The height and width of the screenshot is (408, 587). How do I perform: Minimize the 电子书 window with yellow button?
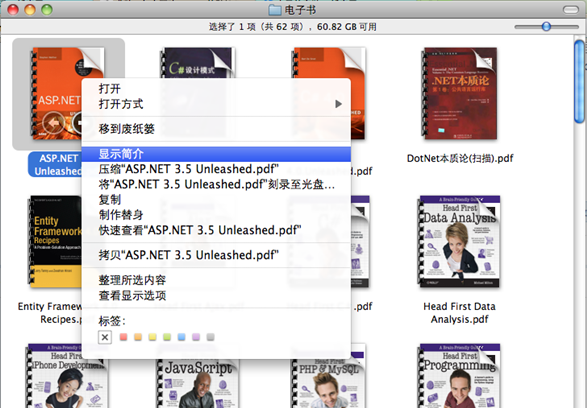(x=30, y=10)
